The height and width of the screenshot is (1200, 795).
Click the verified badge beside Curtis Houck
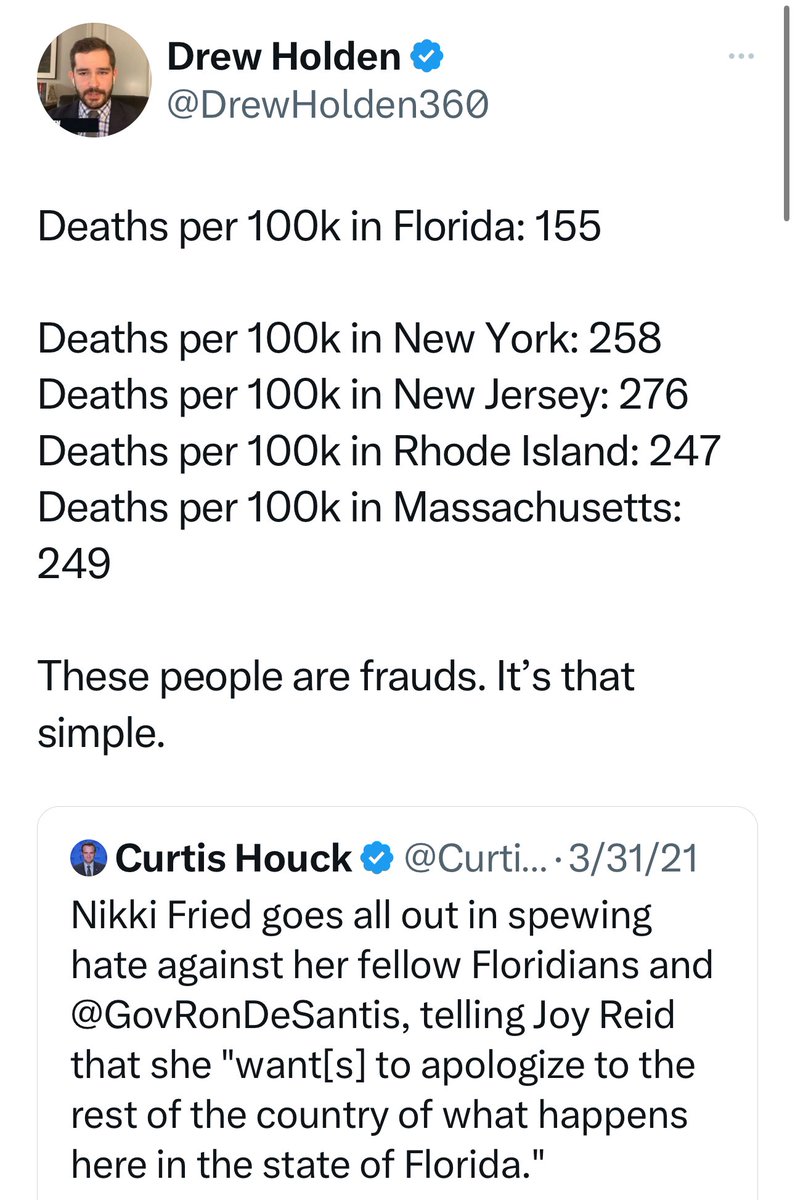click(378, 858)
